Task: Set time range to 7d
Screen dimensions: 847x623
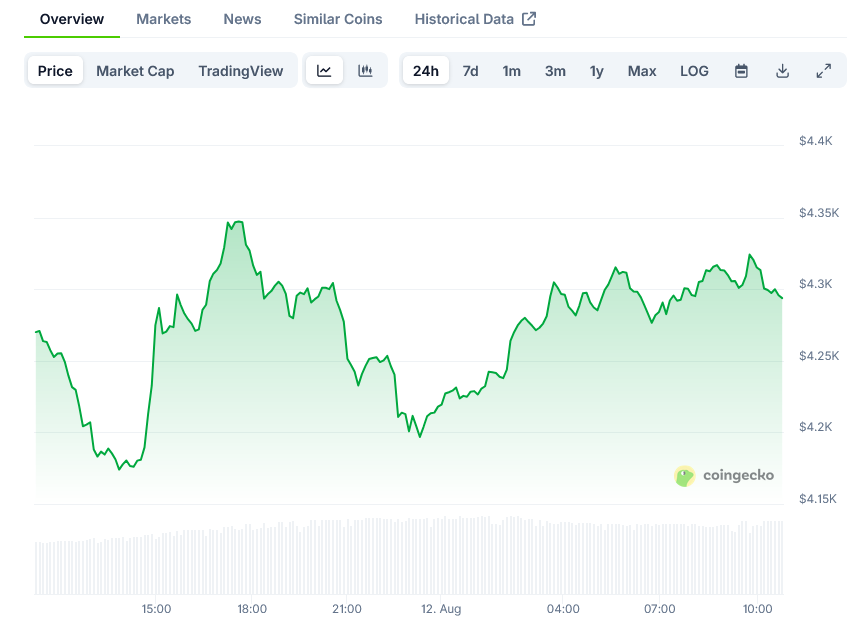Action: coord(470,71)
